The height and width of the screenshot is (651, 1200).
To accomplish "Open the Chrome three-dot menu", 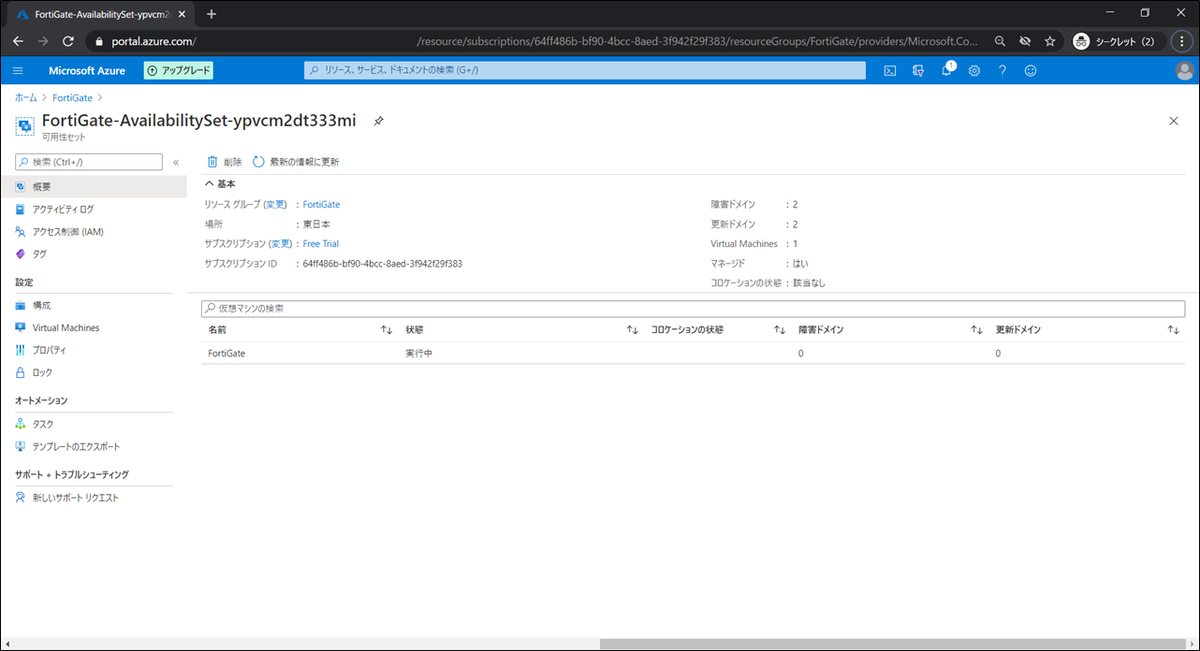I will pos(1182,41).
